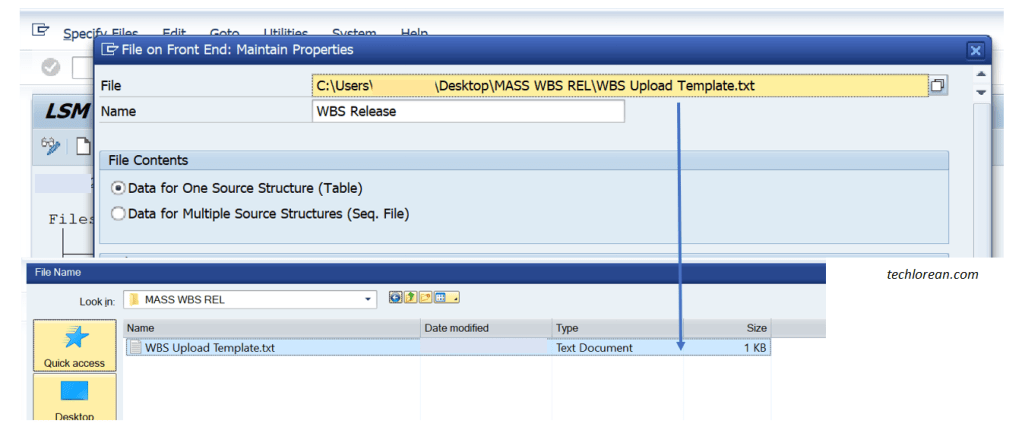Open the Utilities menu
Image resolution: width=1022 pixels, height=430 pixels.
285,34
